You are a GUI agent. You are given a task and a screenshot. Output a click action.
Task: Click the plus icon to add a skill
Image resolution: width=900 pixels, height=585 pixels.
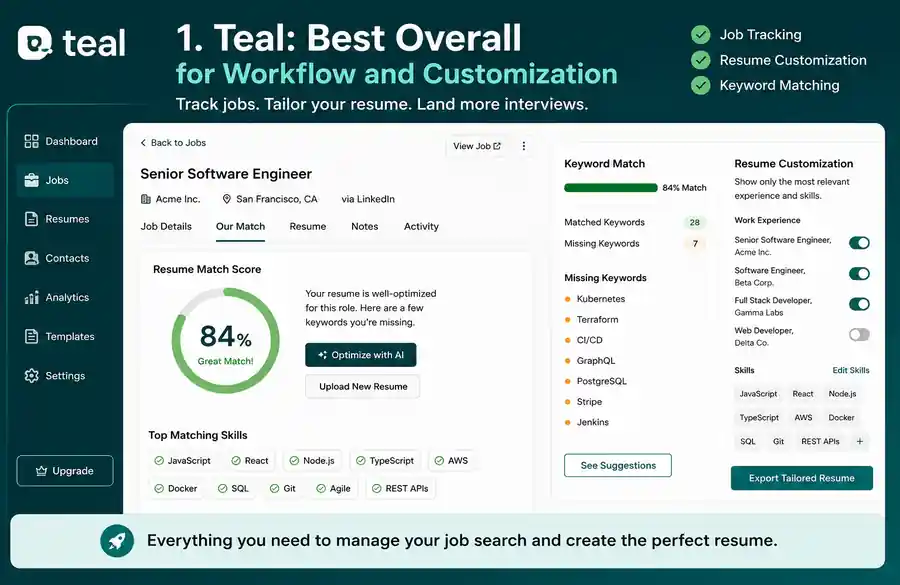pos(860,441)
